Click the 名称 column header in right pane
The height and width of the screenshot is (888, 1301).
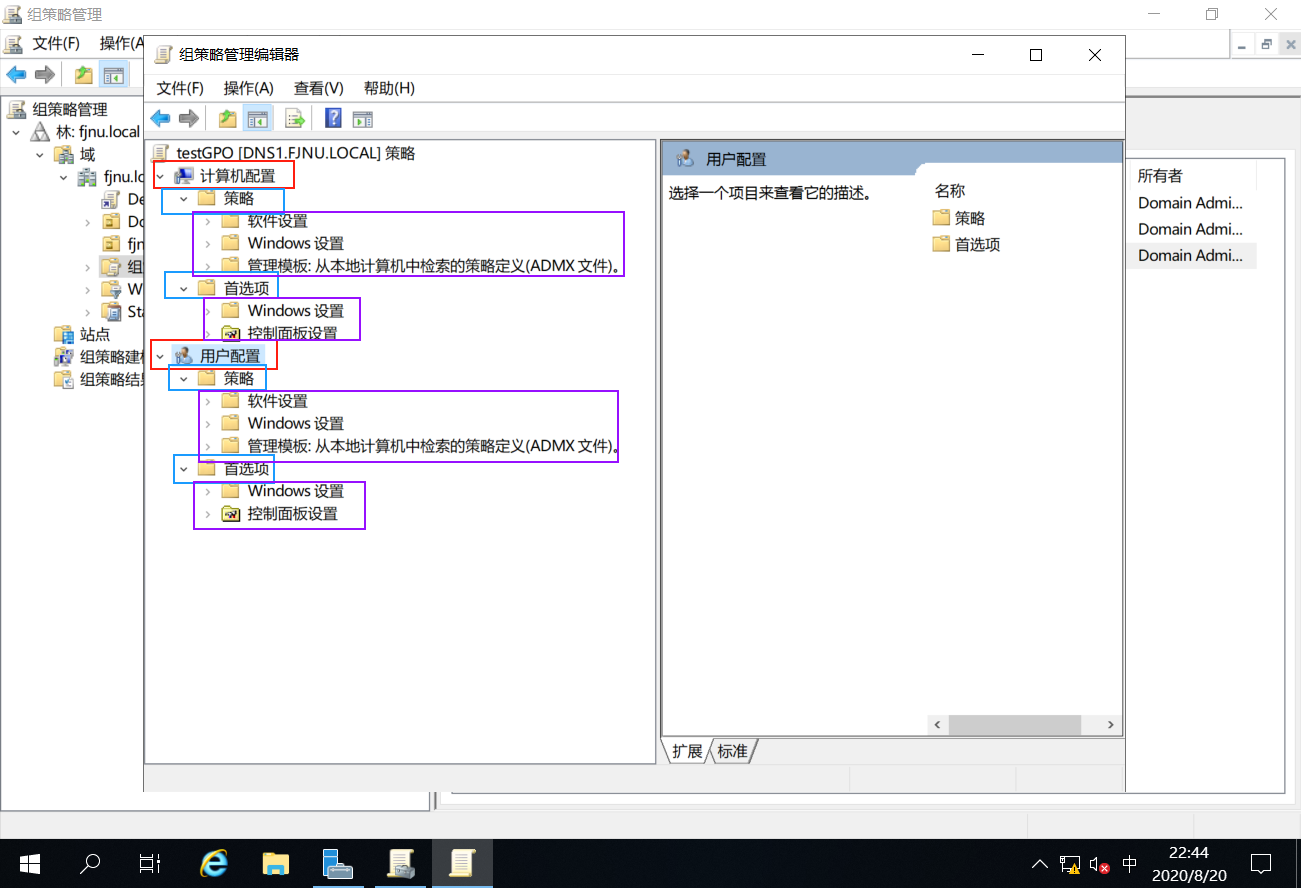coord(950,191)
